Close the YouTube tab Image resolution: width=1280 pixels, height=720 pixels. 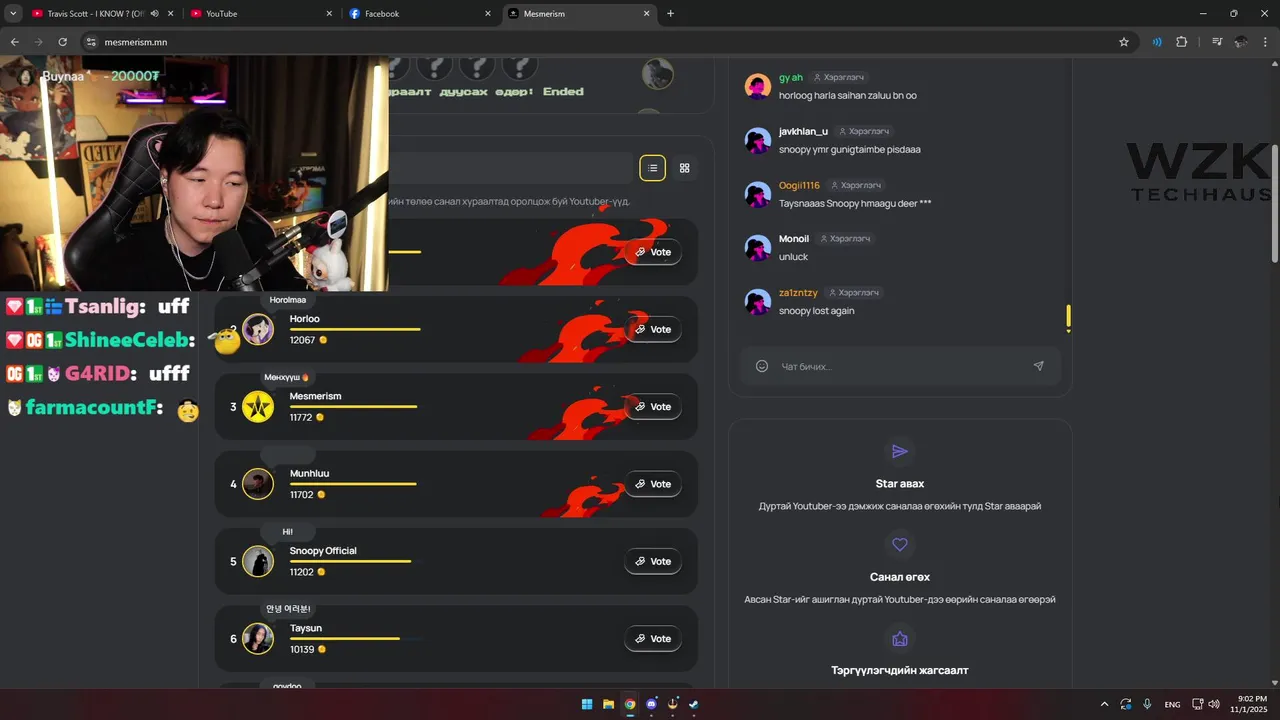pyautogui.click(x=330, y=14)
